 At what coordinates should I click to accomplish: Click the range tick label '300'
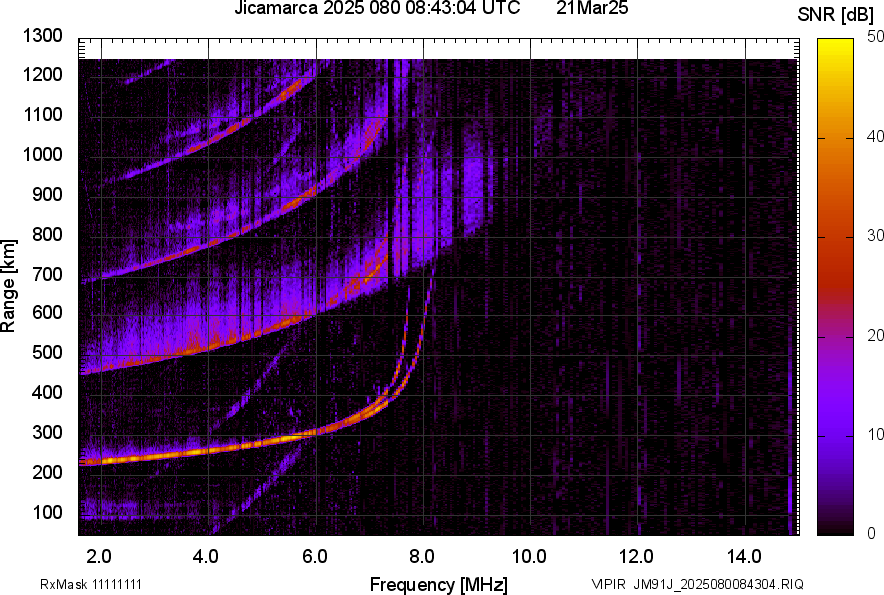coord(47,433)
